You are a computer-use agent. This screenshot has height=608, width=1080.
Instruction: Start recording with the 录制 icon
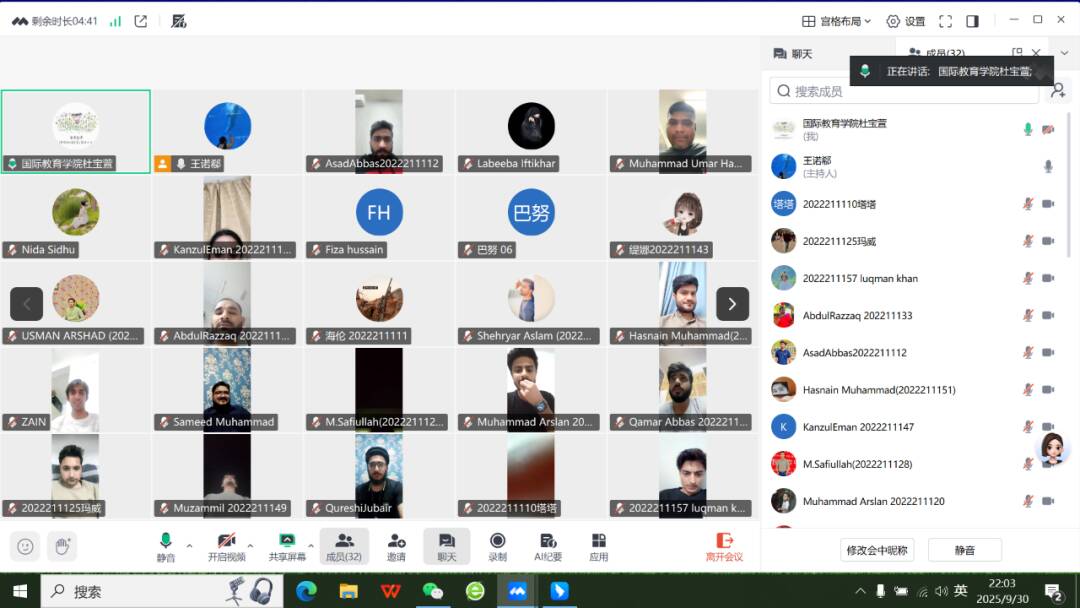497,546
